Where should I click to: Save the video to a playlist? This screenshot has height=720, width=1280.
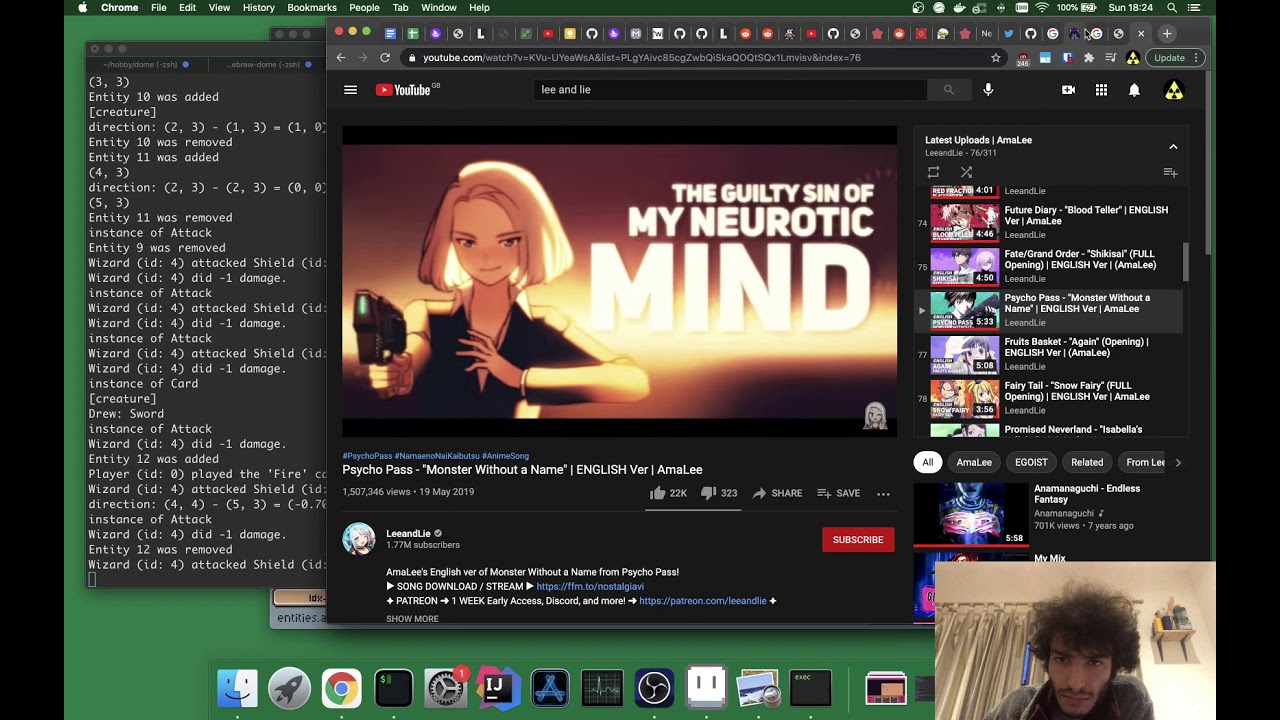point(838,493)
